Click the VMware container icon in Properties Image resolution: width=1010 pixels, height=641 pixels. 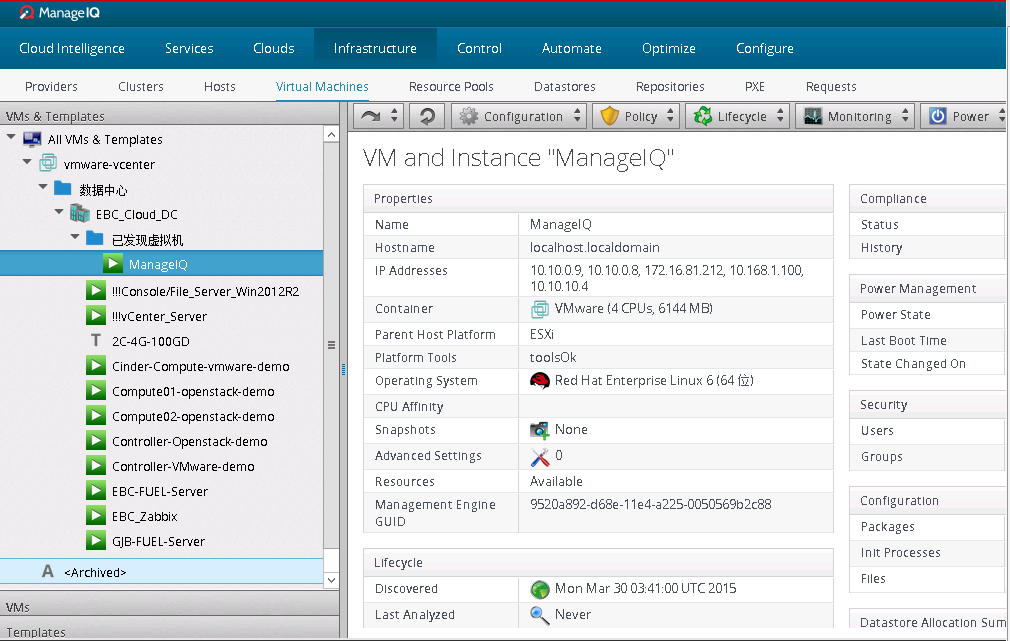click(x=540, y=309)
